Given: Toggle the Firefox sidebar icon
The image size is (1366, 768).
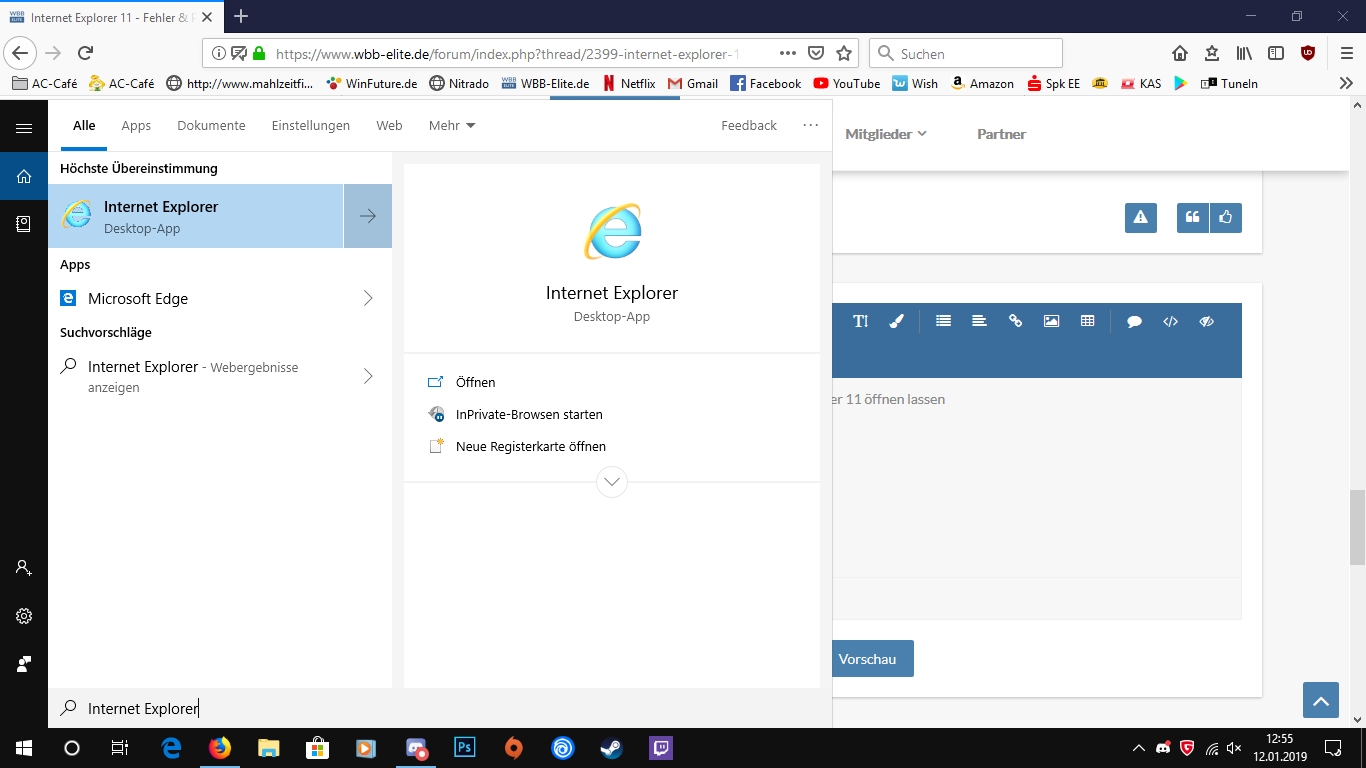Looking at the screenshot, I should pyautogui.click(x=1276, y=53).
